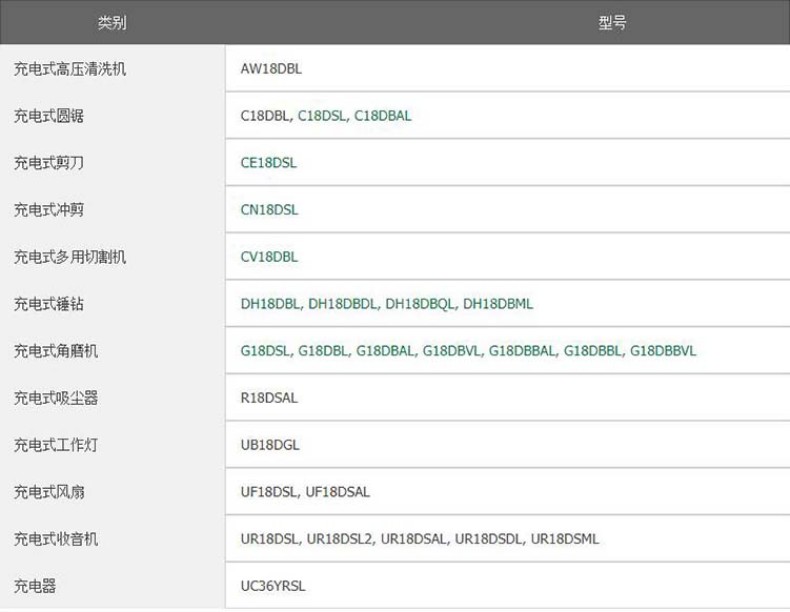Click the R18DSAL vacuum model text

pos(269,398)
